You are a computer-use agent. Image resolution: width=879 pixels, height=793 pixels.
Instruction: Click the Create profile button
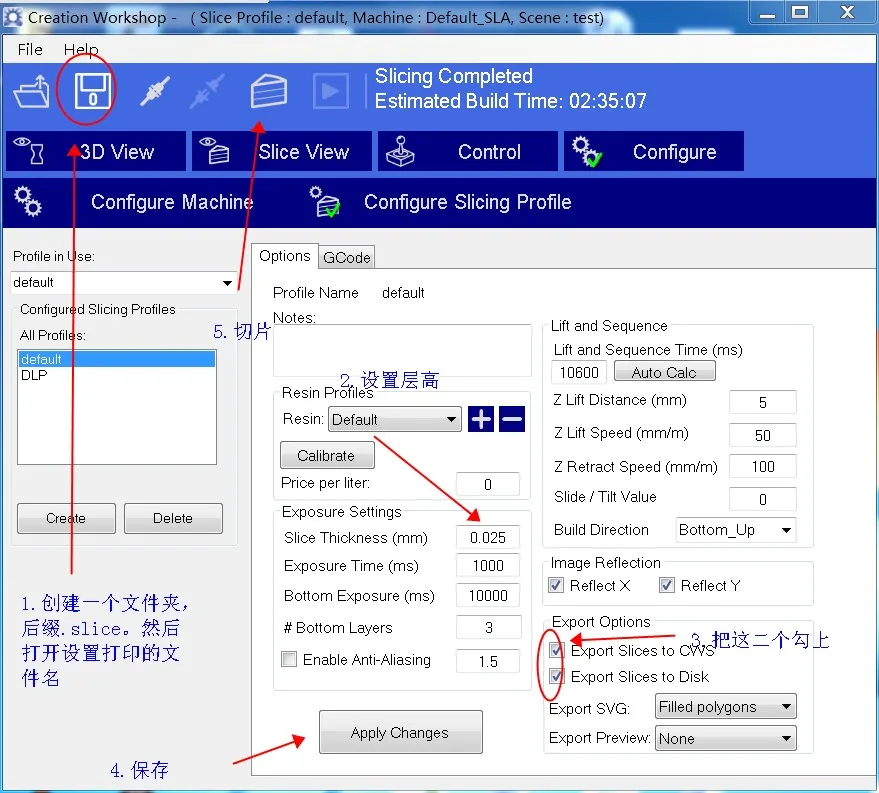coord(66,518)
